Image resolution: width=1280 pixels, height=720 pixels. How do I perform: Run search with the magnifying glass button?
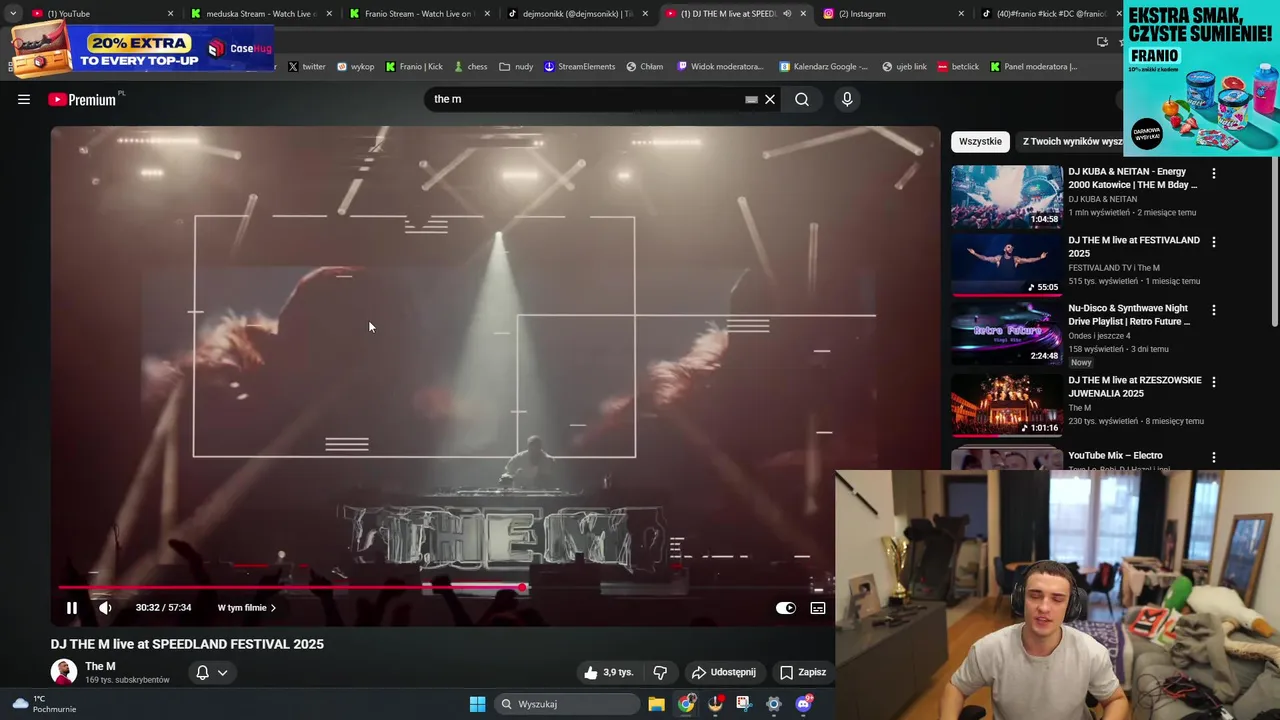coord(802,99)
